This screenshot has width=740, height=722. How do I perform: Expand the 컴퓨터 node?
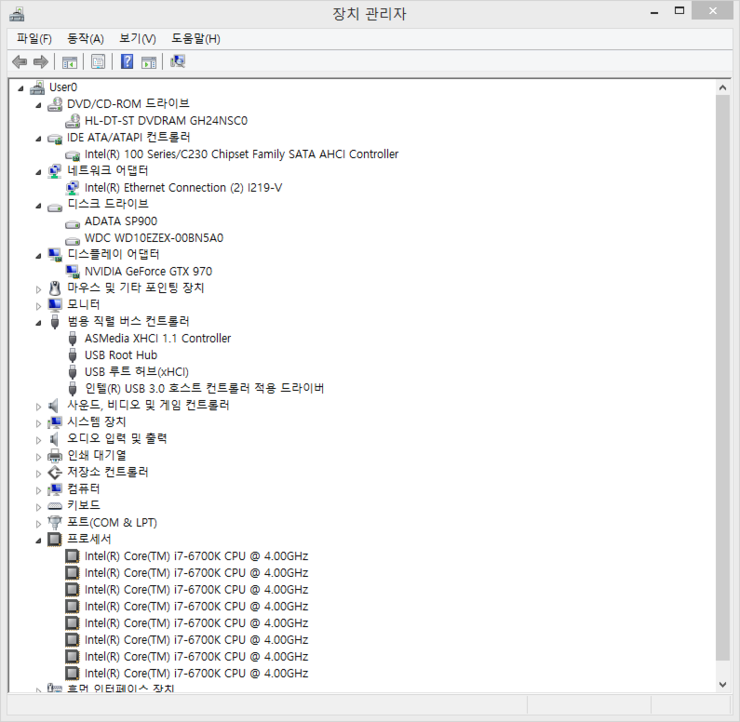(x=38, y=490)
